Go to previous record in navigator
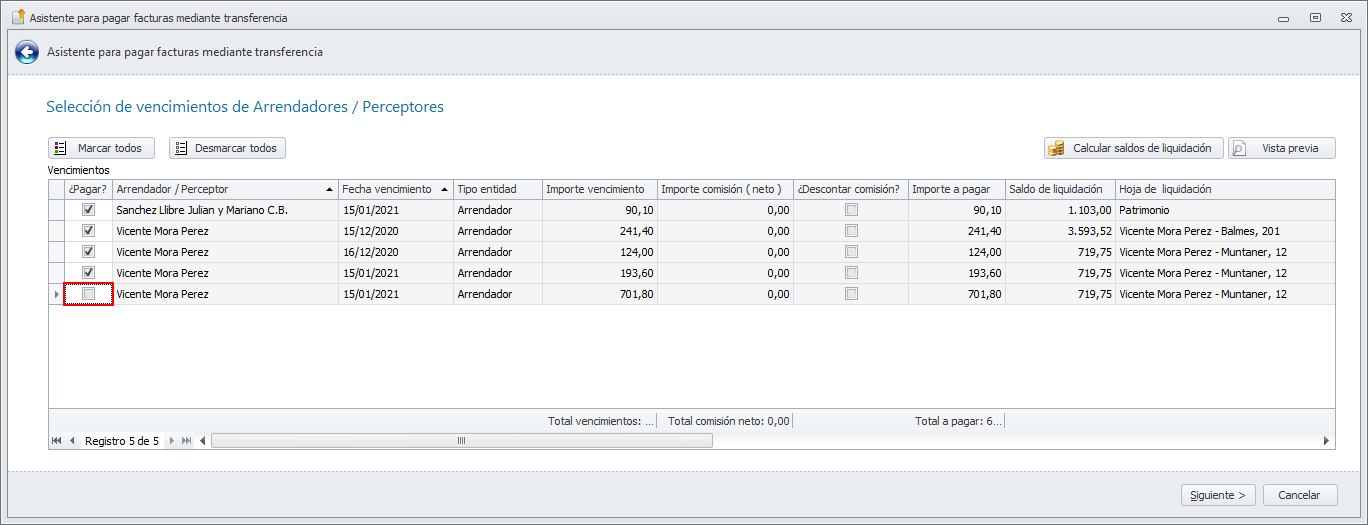The height and width of the screenshot is (525, 1368). [72, 441]
